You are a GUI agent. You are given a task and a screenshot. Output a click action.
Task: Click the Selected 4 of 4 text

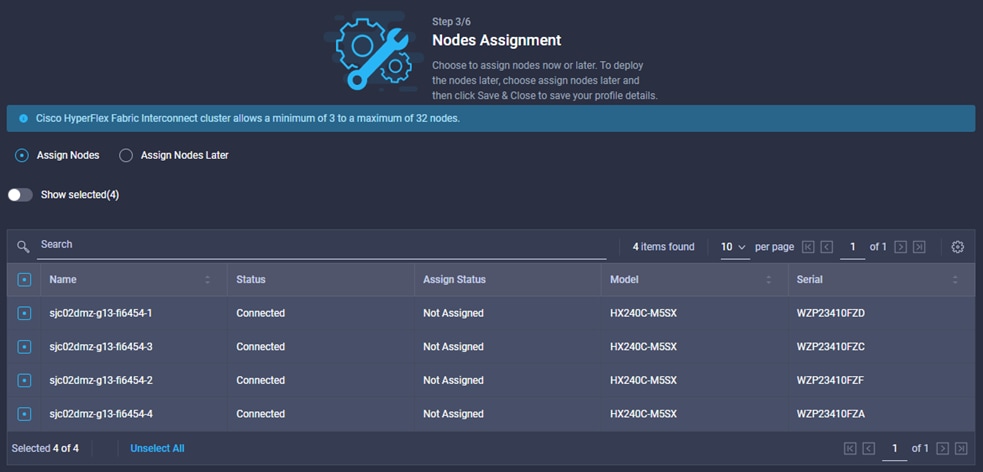pos(45,448)
